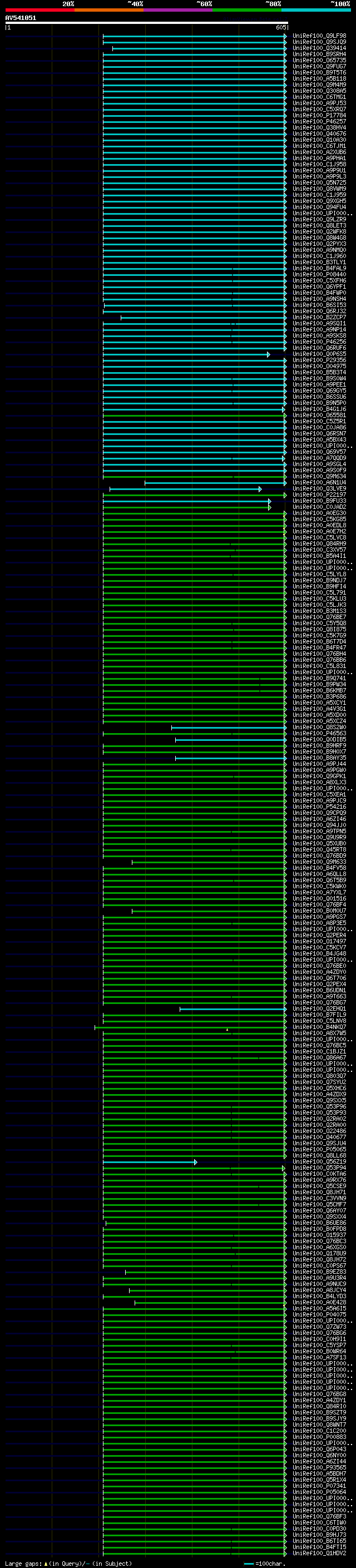Viewport: 356px width, 1568px height.
Task: Click the cyan ~100% identity legend segment
Action: point(316,10)
